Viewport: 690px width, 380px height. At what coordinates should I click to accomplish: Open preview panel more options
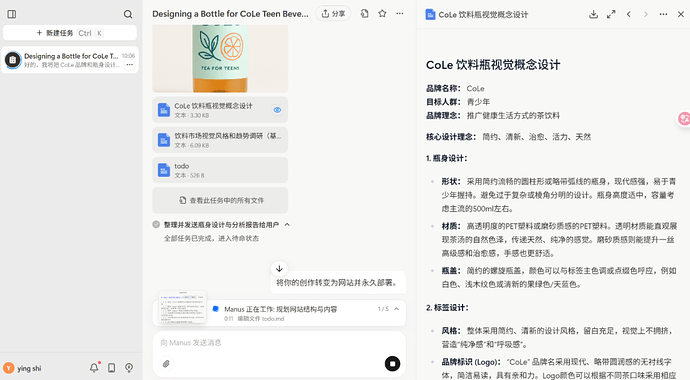[x=663, y=15]
